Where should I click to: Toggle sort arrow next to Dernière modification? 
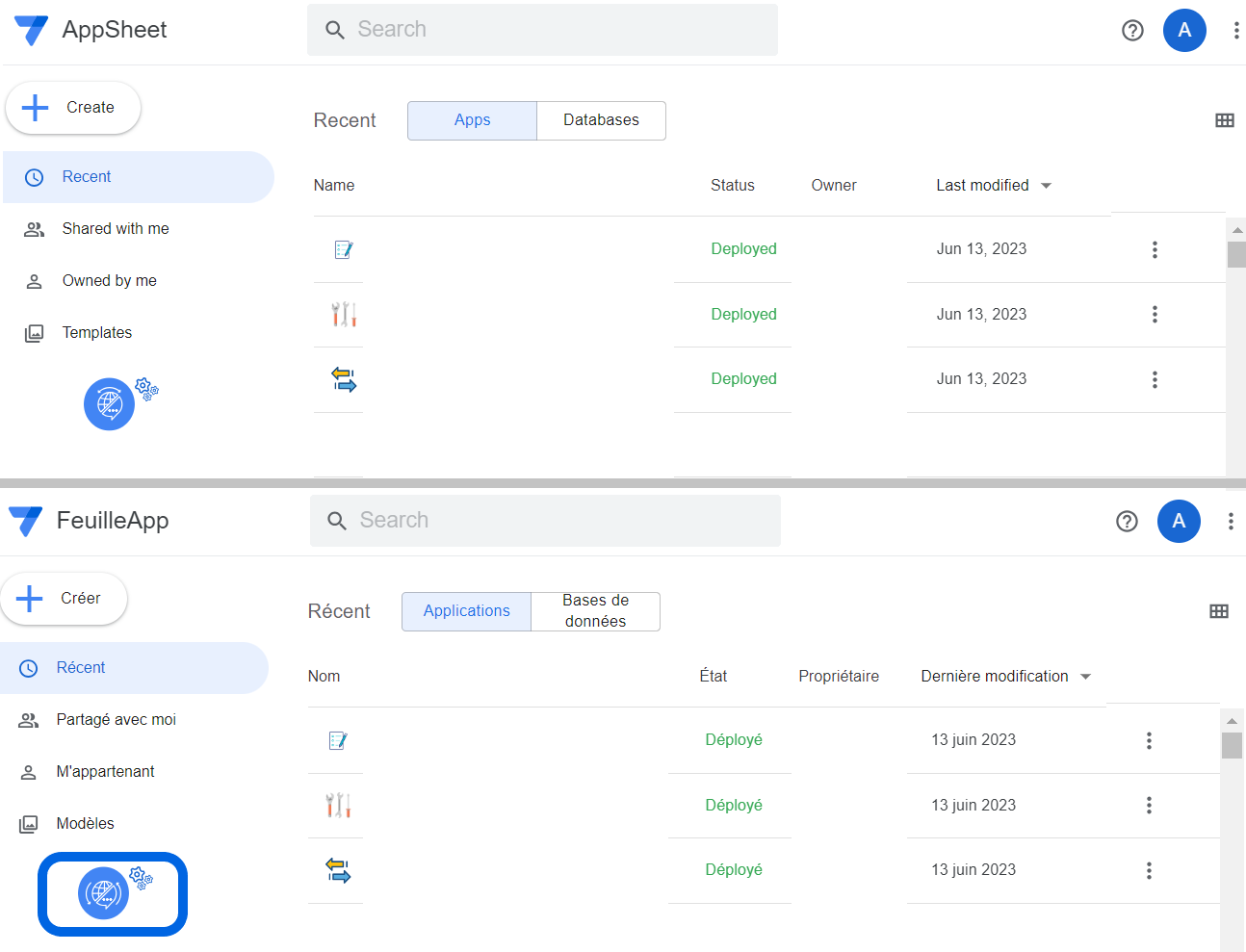(1086, 677)
